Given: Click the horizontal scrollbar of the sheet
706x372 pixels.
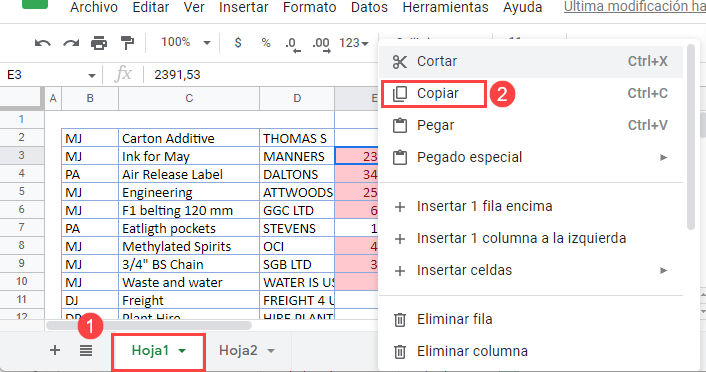Looking at the screenshot, I should pyautogui.click(x=149, y=325).
